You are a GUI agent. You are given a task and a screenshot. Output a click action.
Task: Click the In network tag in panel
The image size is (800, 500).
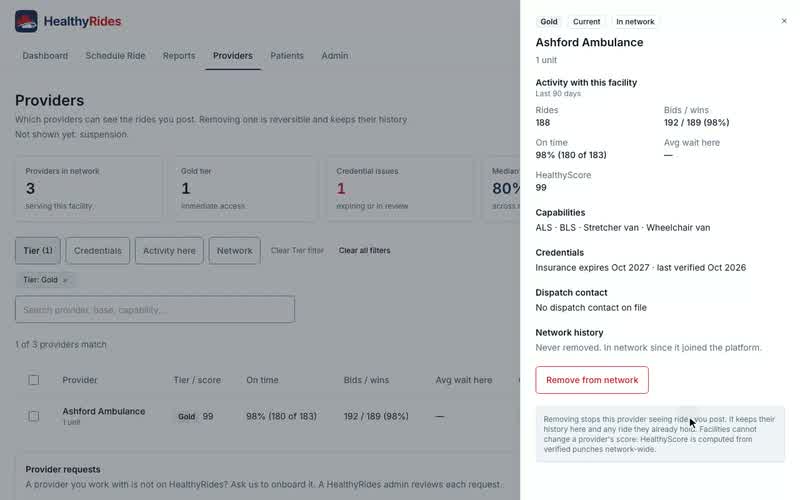(x=635, y=21)
